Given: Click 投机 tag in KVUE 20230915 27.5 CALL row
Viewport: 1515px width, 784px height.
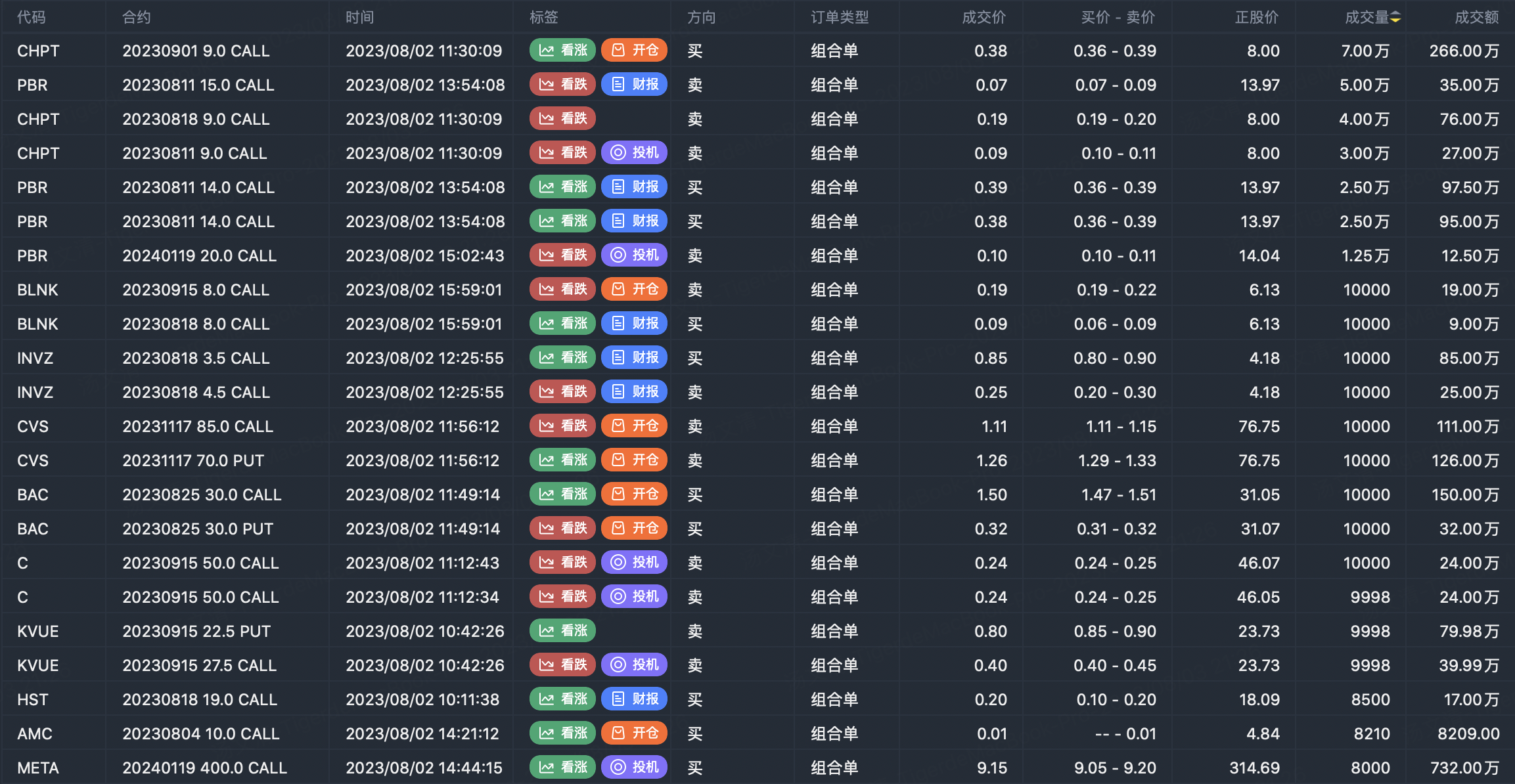Looking at the screenshot, I should (634, 665).
